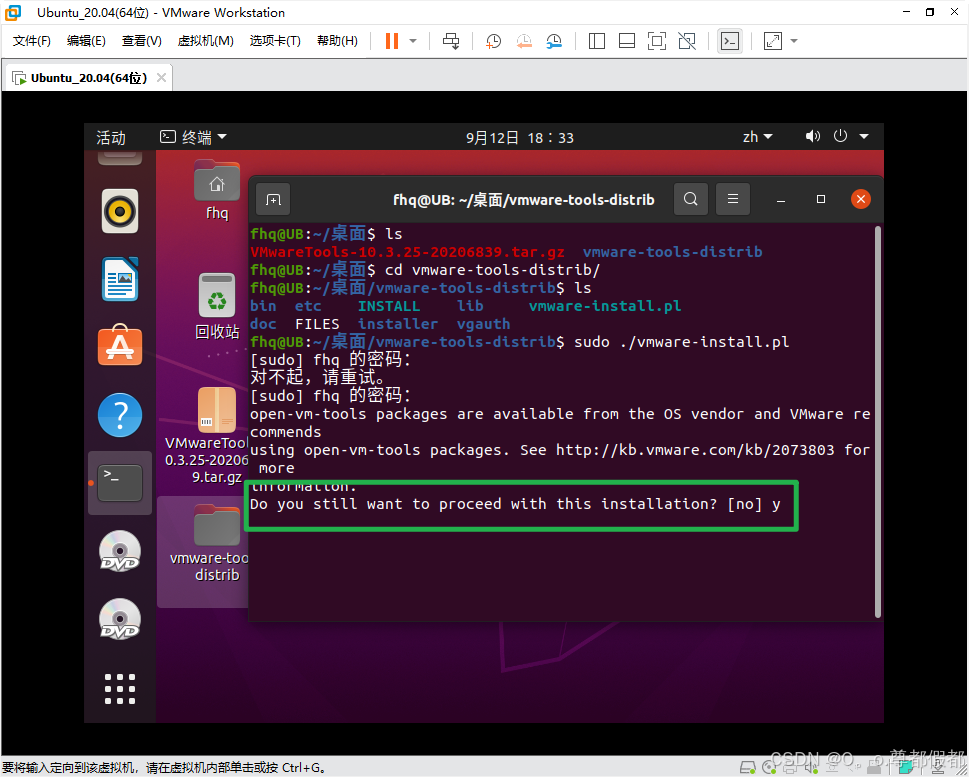This screenshot has height=777, width=969.
Task: Revert to previous snapshot
Action: [x=524, y=41]
